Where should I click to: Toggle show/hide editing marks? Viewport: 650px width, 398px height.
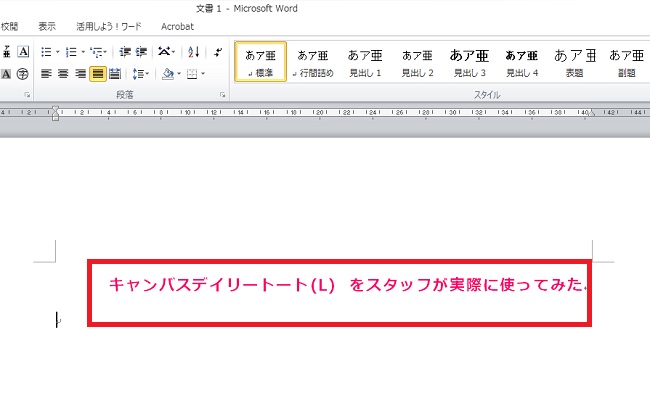point(218,52)
